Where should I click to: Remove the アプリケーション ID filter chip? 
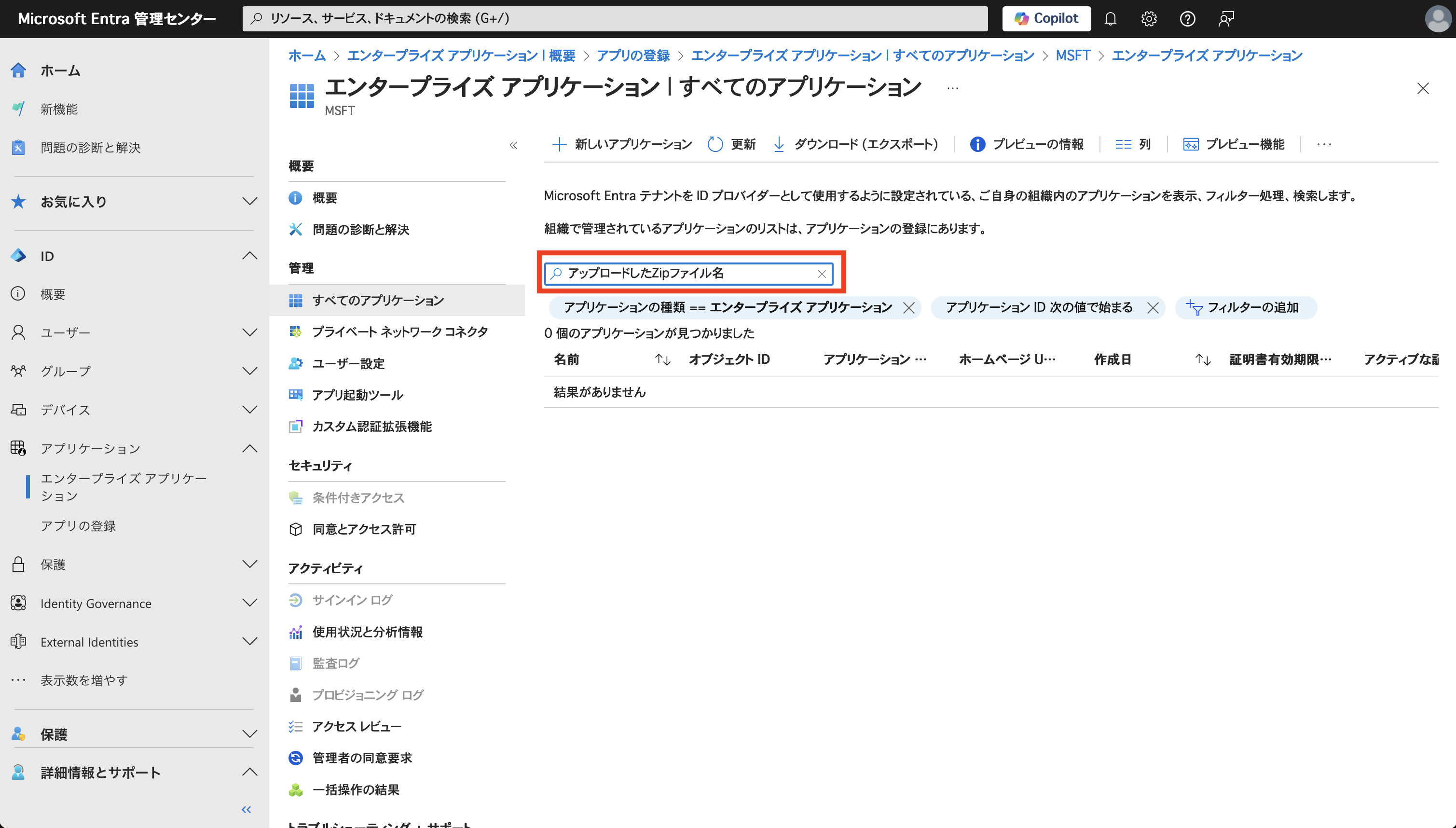click(x=1153, y=308)
